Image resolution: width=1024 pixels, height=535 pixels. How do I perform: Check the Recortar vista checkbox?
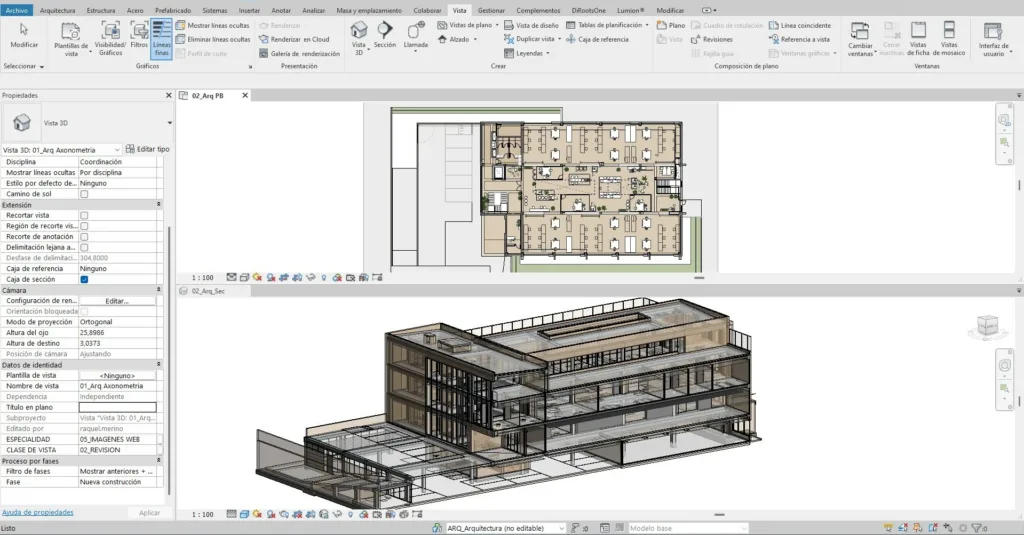[84, 215]
